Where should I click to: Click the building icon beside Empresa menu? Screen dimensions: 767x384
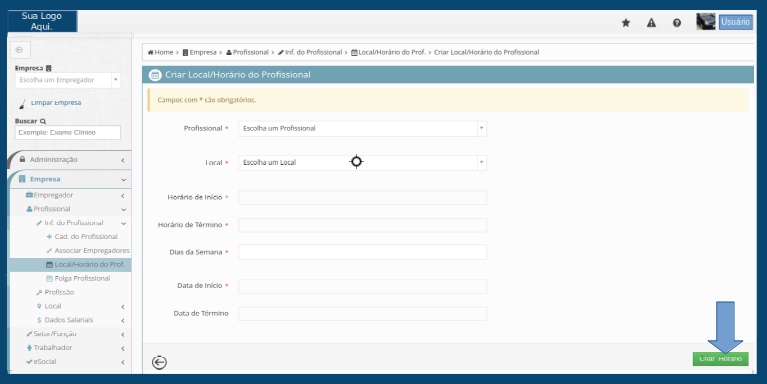coord(22,179)
